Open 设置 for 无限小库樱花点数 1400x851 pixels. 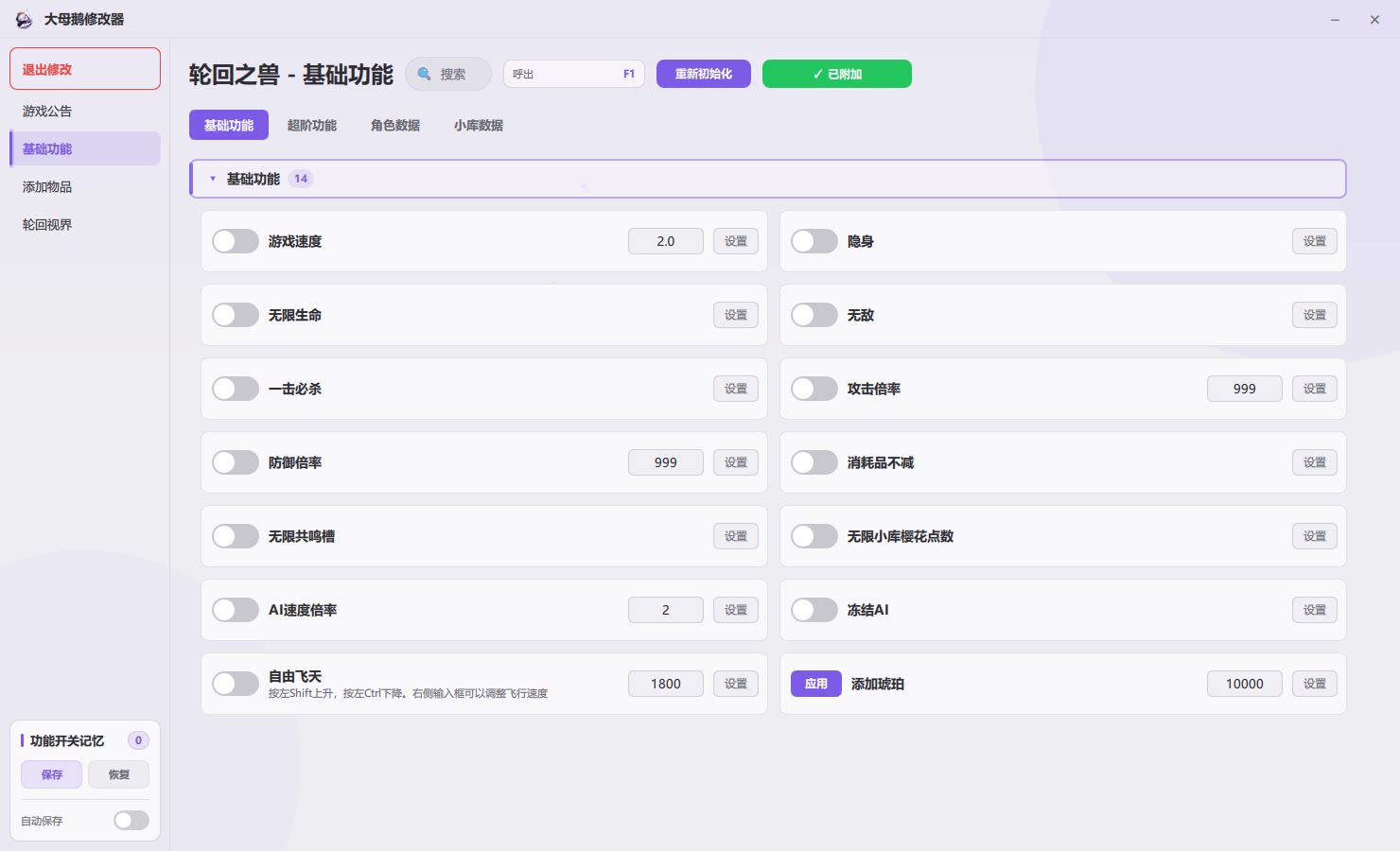[x=1315, y=536]
